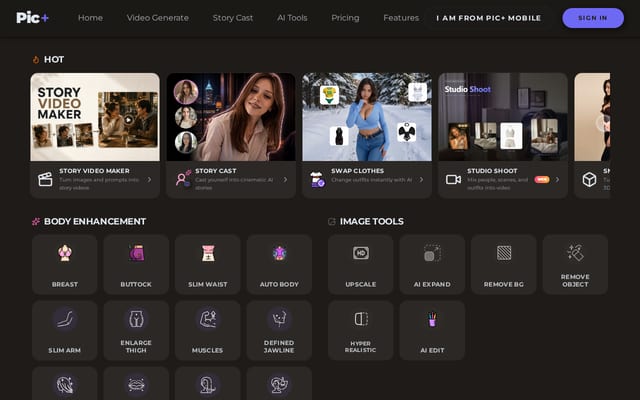Viewport: 640px width, 400px height.
Task: Select the Breast enhancement tool
Action: coord(64,264)
